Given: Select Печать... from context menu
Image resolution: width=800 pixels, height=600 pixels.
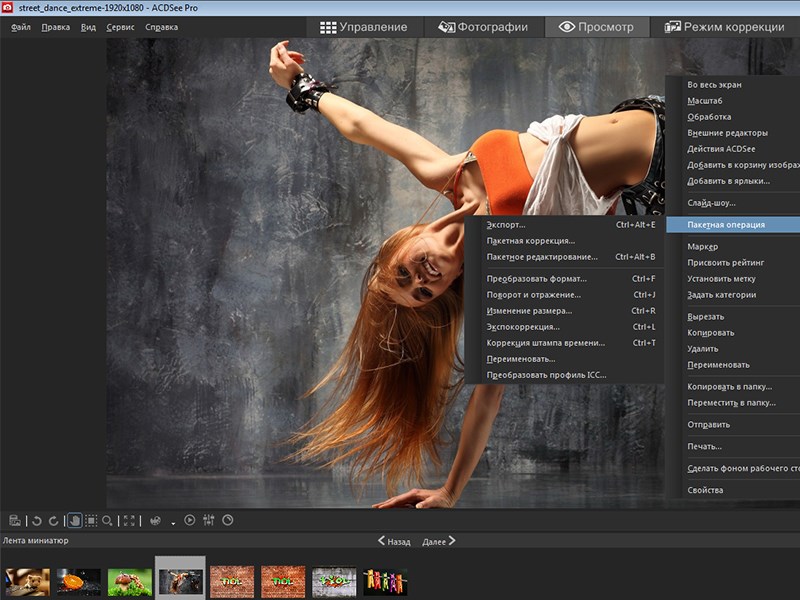Looking at the screenshot, I should [x=733, y=446].
